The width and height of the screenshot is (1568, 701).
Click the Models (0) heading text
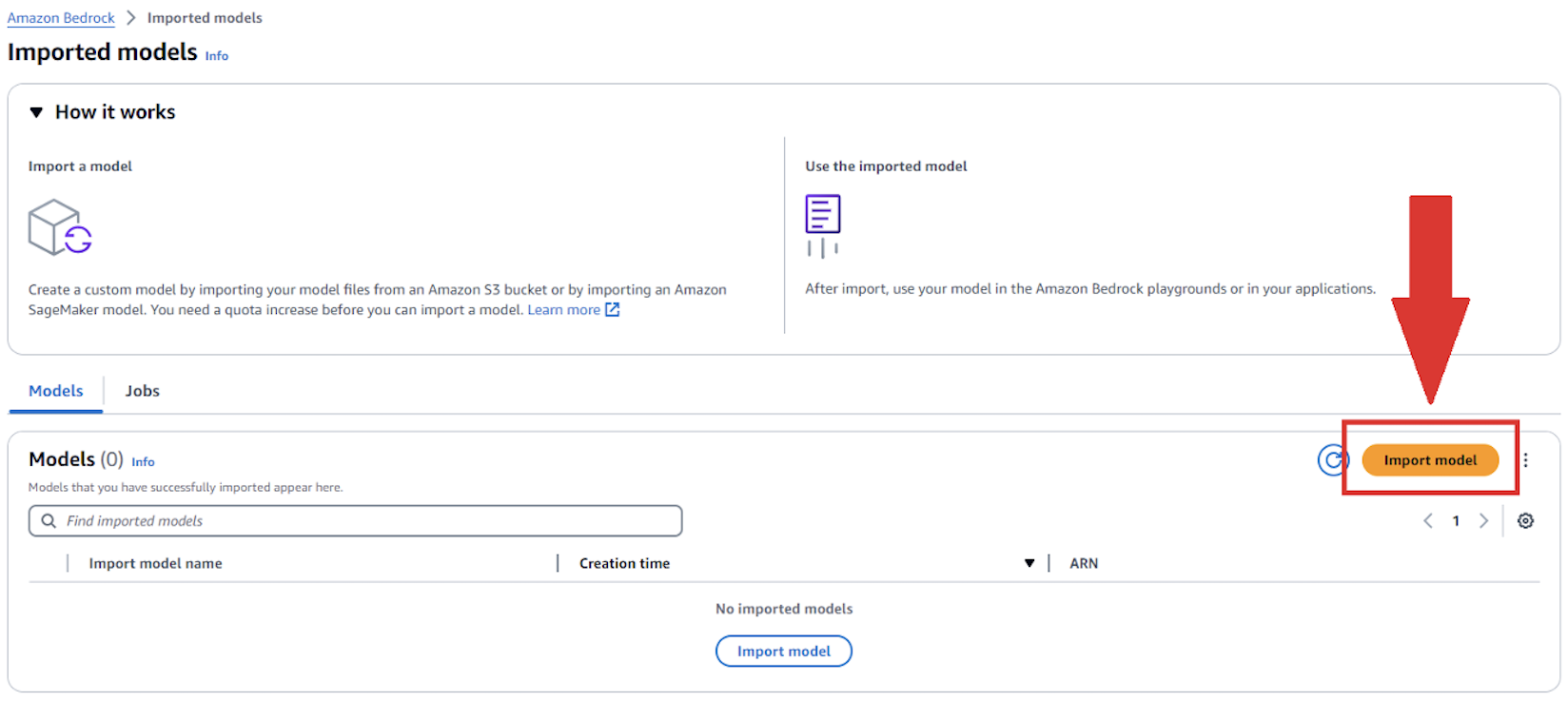click(76, 459)
